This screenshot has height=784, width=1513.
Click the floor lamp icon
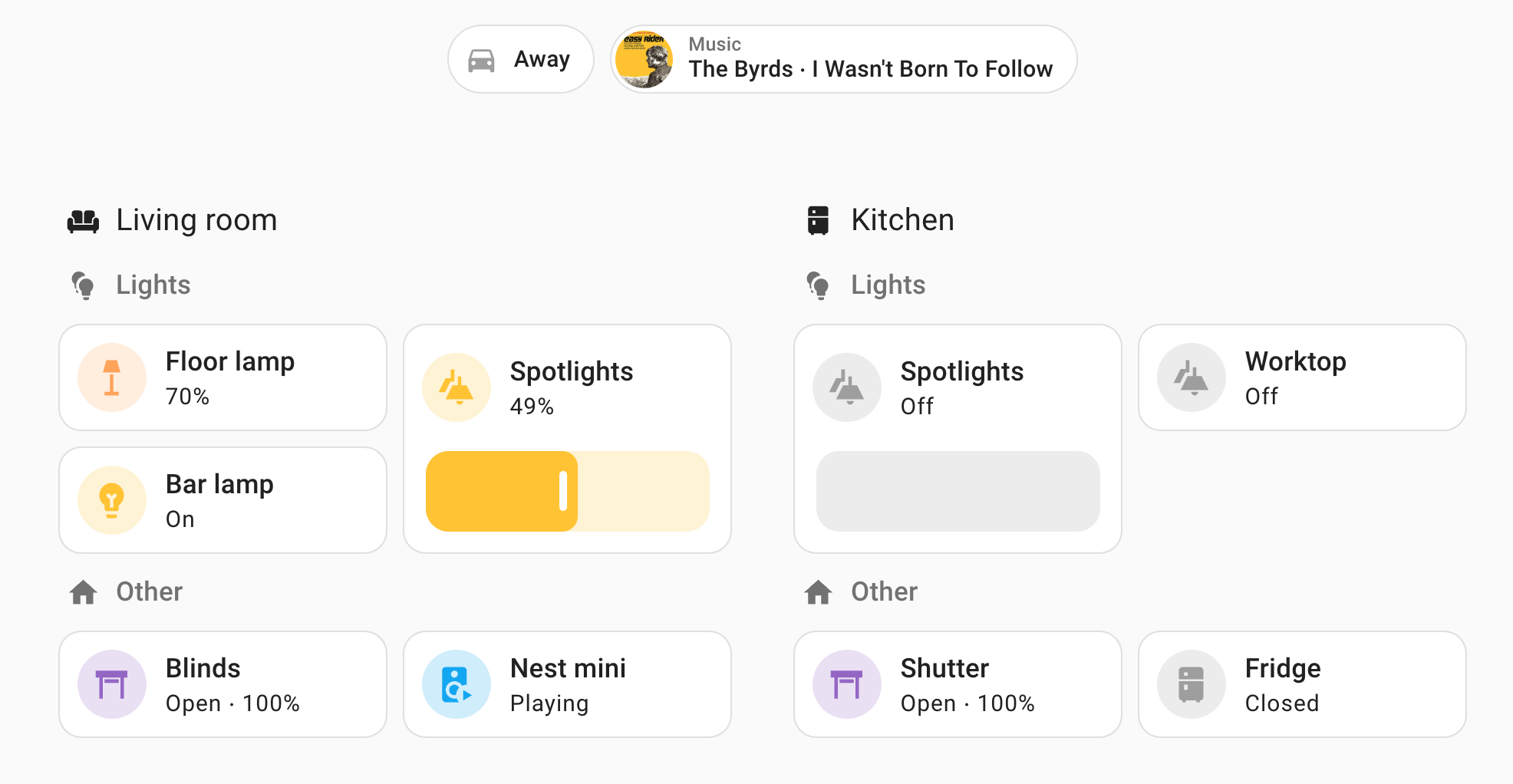[x=111, y=377]
